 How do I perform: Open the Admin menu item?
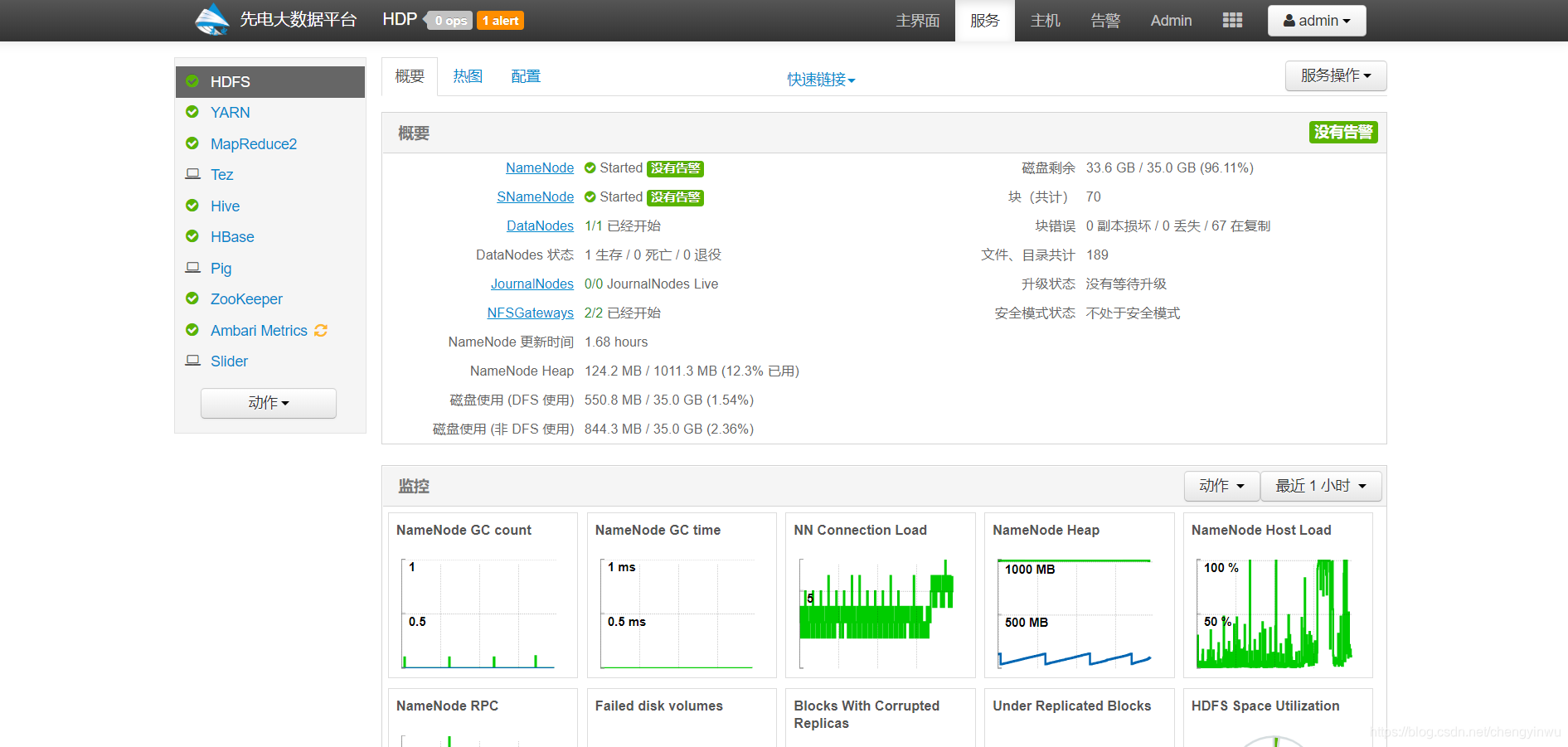click(1171, 21)
